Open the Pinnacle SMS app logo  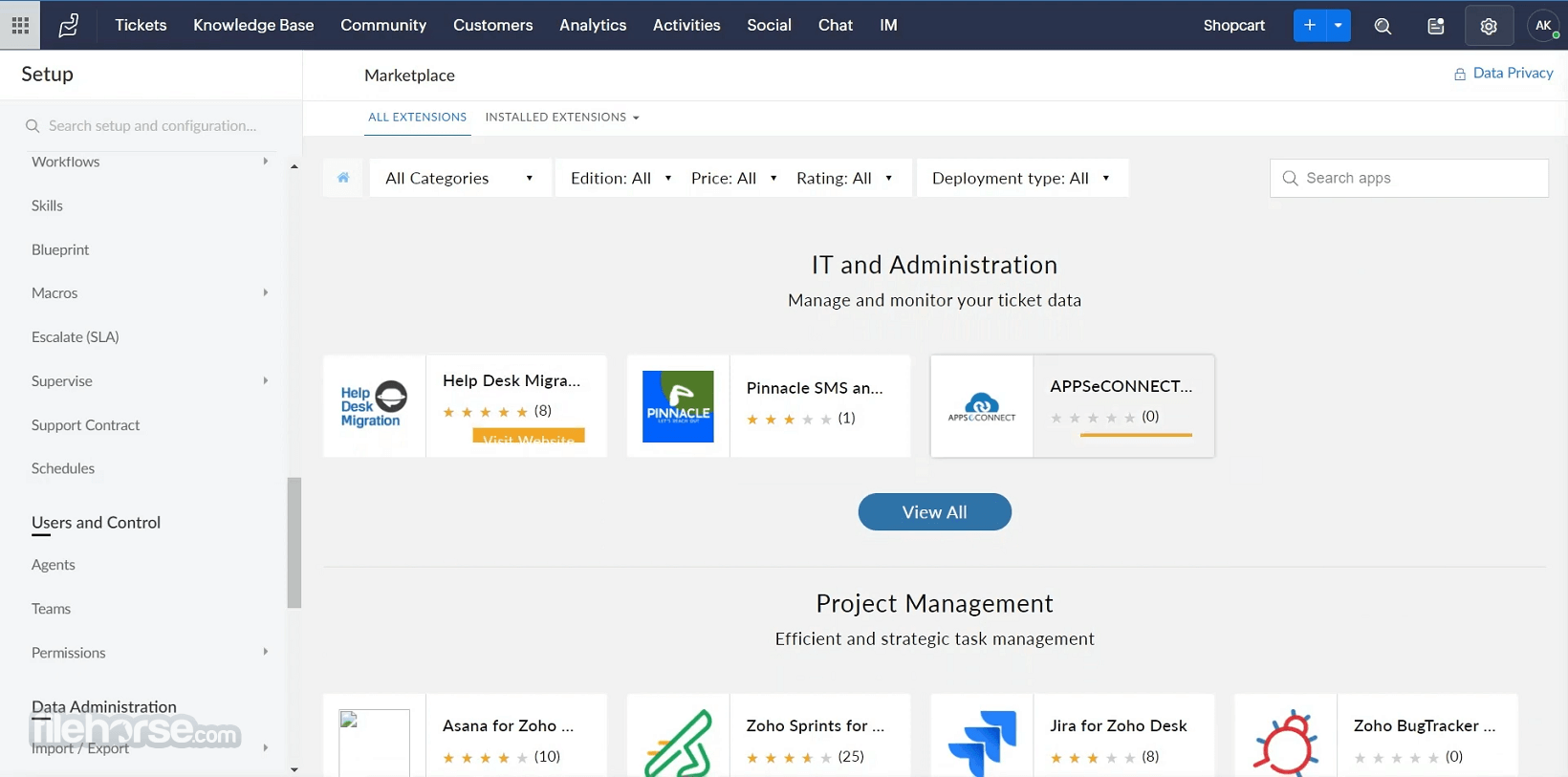[x=678, y=406]
